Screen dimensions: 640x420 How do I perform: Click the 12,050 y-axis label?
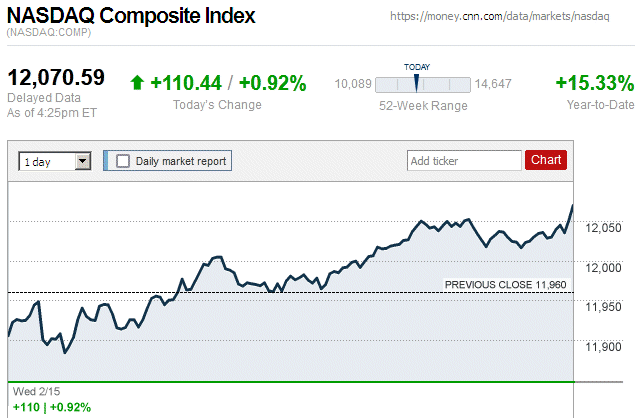[x=603, y=228]
